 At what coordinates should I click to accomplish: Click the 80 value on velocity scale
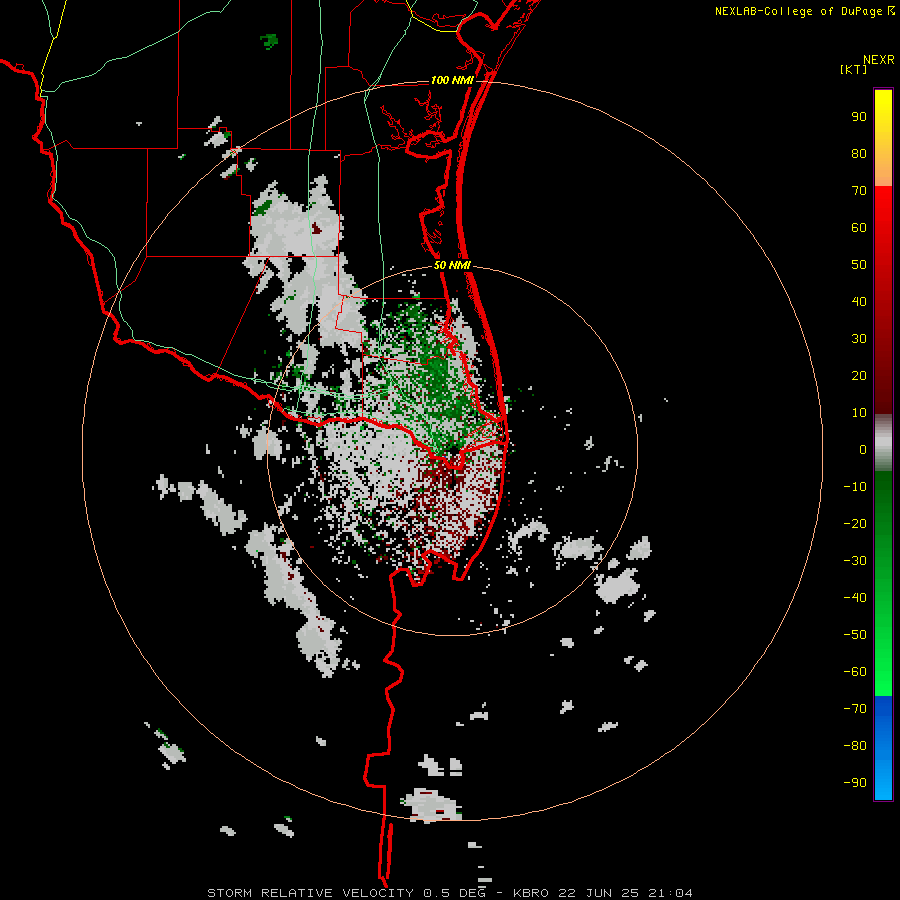(x=859, y=154)
